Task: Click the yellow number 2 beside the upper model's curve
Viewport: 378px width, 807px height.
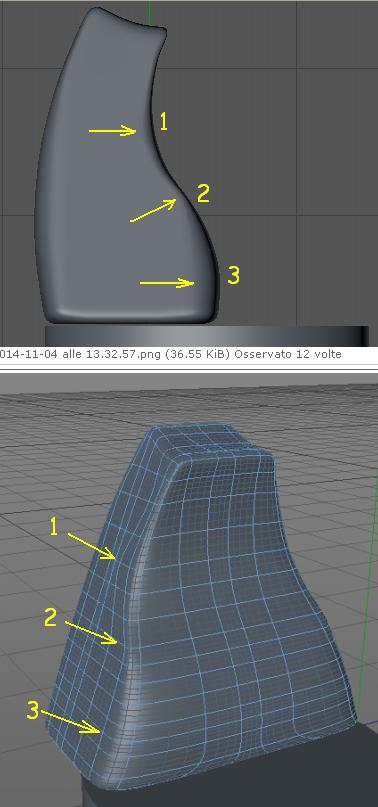Action: 203,194
